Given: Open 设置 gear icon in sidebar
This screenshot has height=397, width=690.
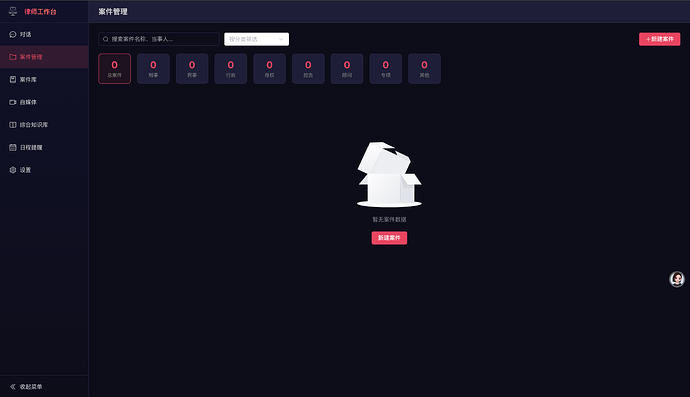Looking at the screenshot, I should point(13,170).
